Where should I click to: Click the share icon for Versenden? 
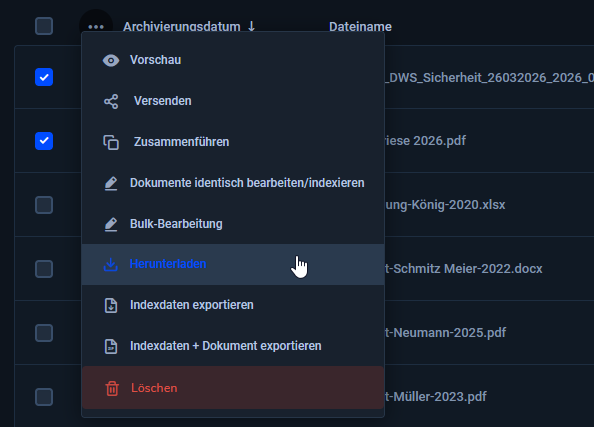point(111,102)
